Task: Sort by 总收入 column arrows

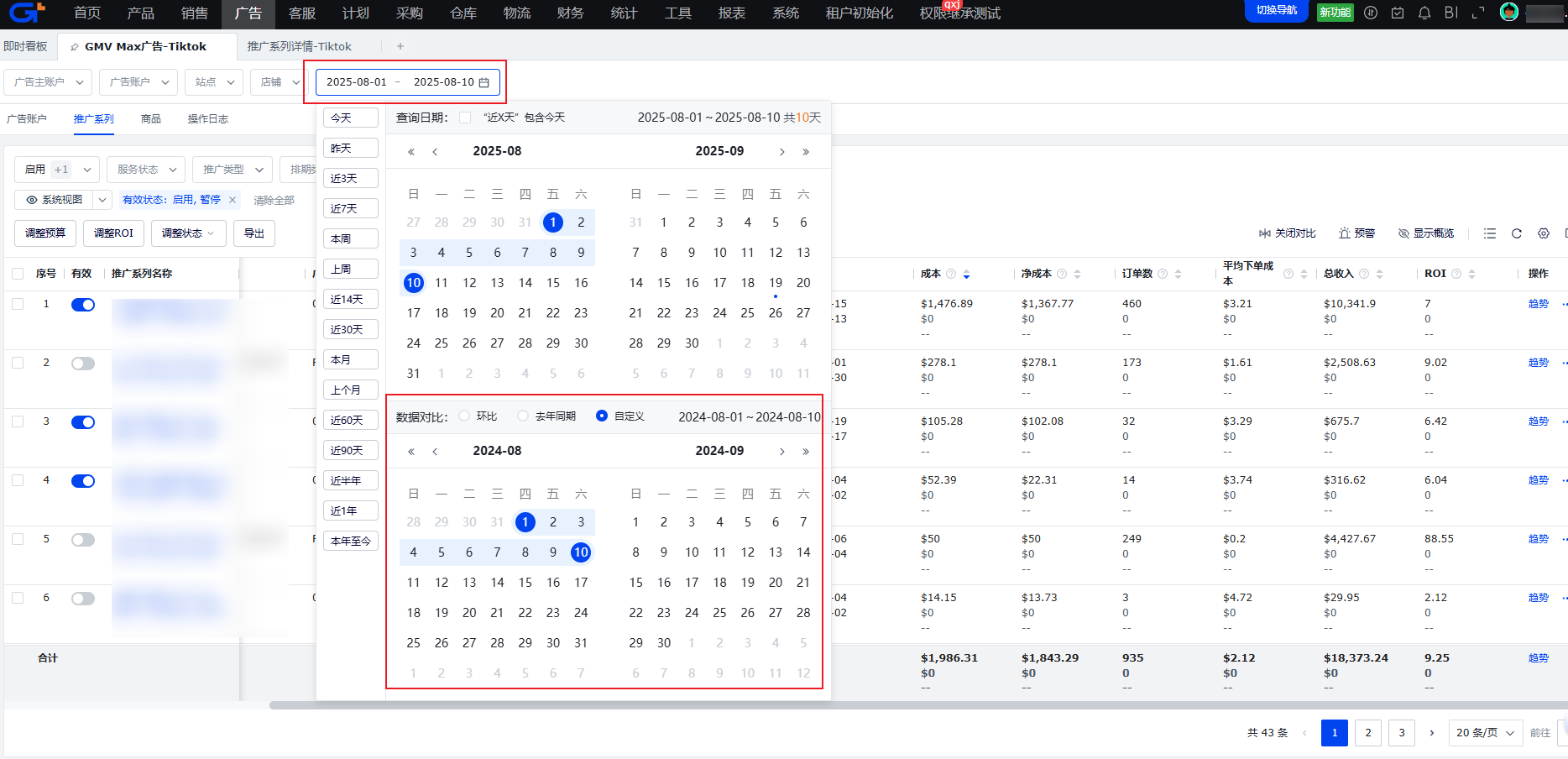Action: pos(1379,275)
